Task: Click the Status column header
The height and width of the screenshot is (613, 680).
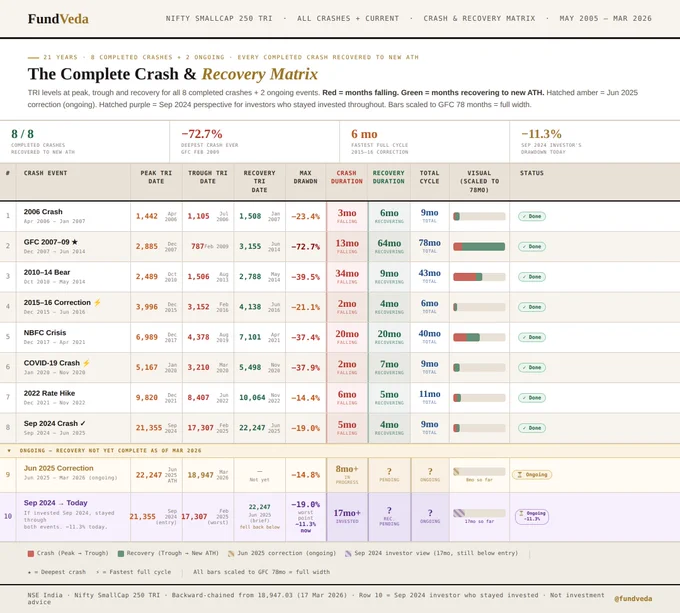Action: pyautogui.click(x=532, y=173)
